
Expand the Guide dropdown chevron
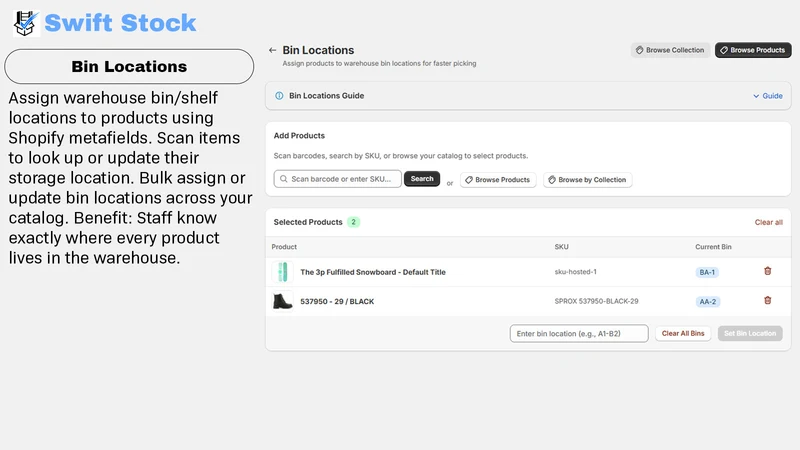click(x=756, y=96)
